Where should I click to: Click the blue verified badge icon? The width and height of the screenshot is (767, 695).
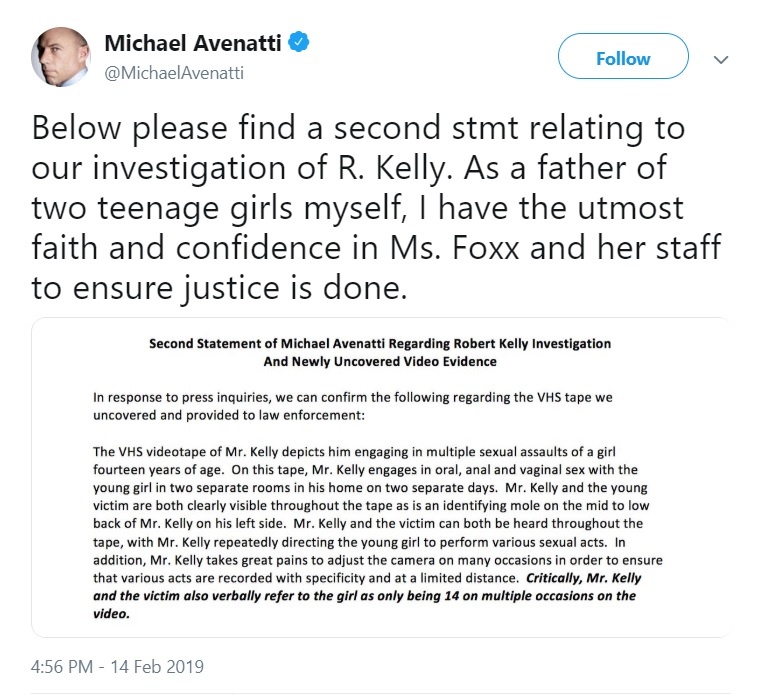(298, 43)
